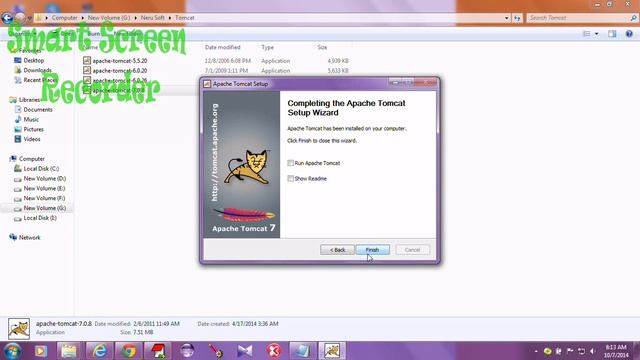This screenshot has height=360, width=640.
Task: Open Downloads in the Favorites sidebar
Action: (38, 70)
